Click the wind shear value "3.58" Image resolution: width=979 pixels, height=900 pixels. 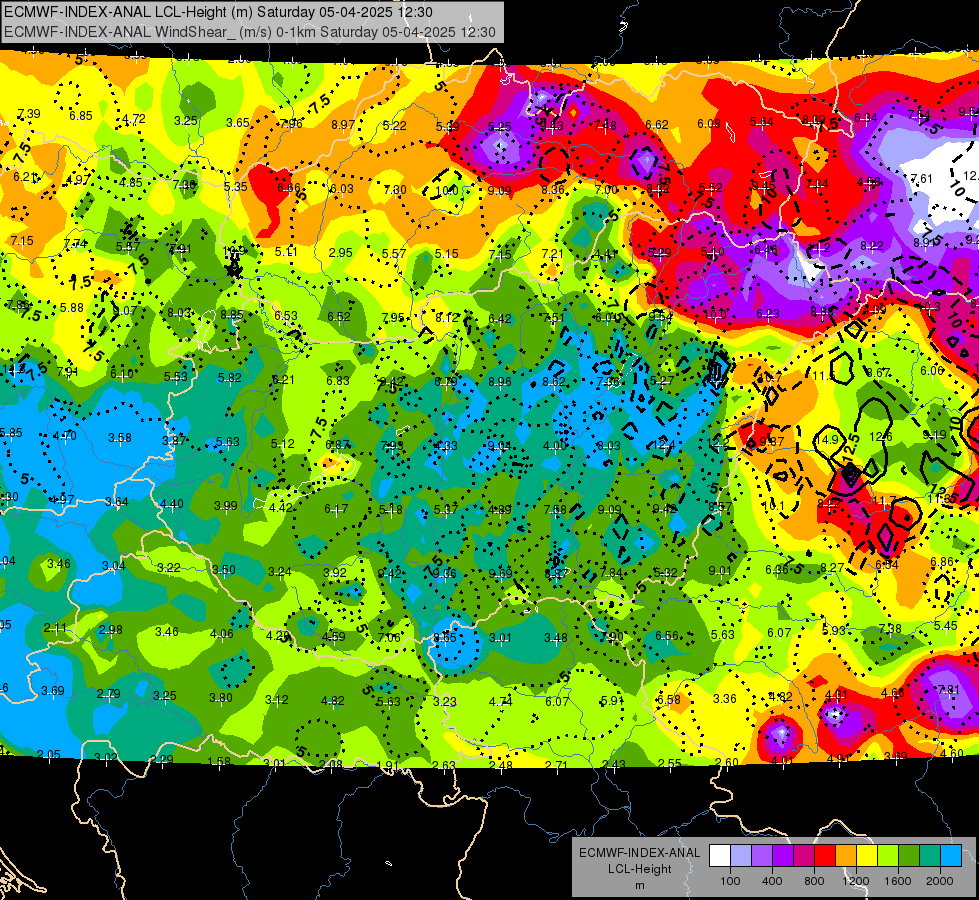pyautogui.click(x=120, y=438)
